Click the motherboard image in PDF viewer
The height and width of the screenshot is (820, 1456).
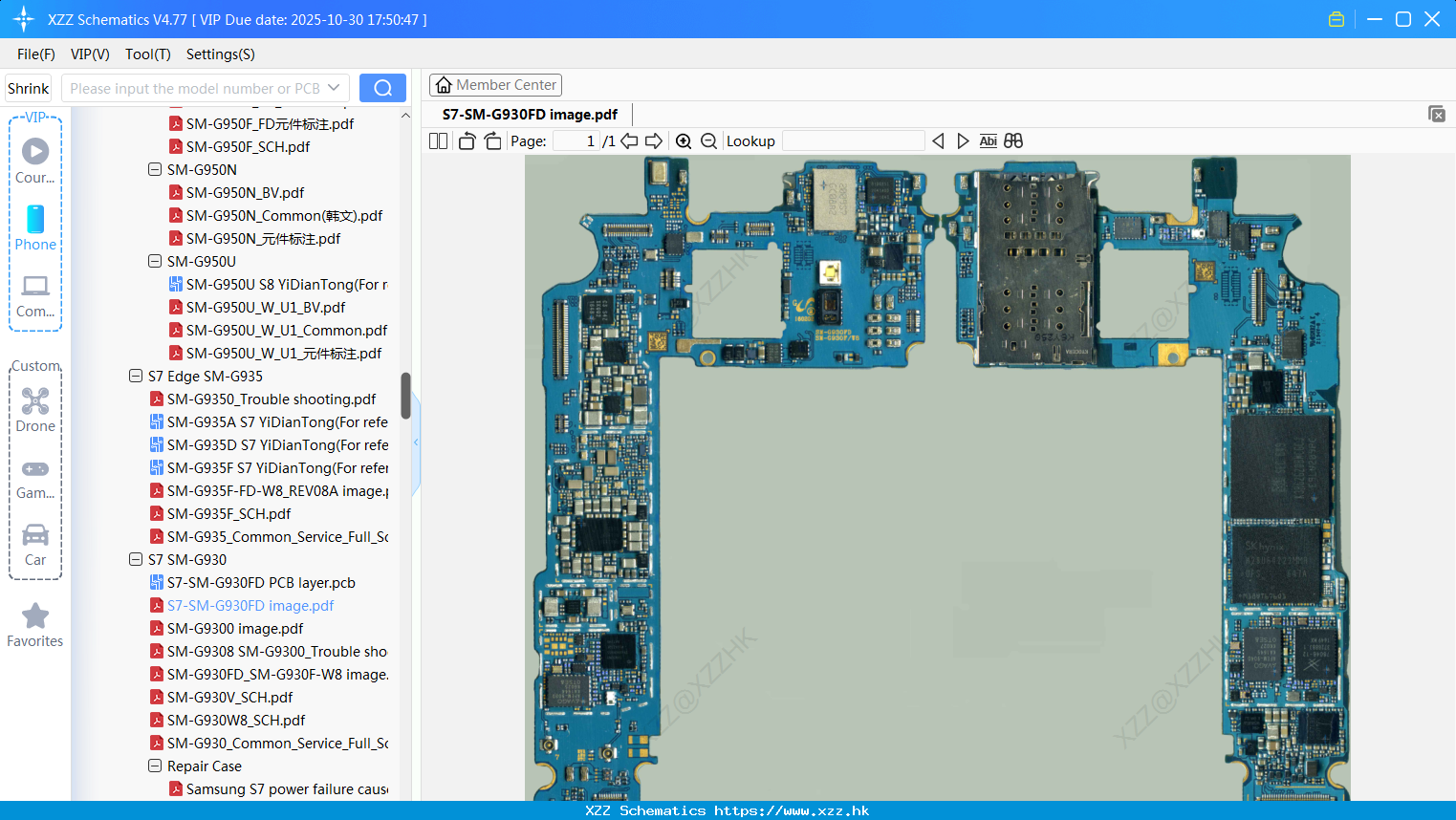pyautogui.click(x=937, y=478)
